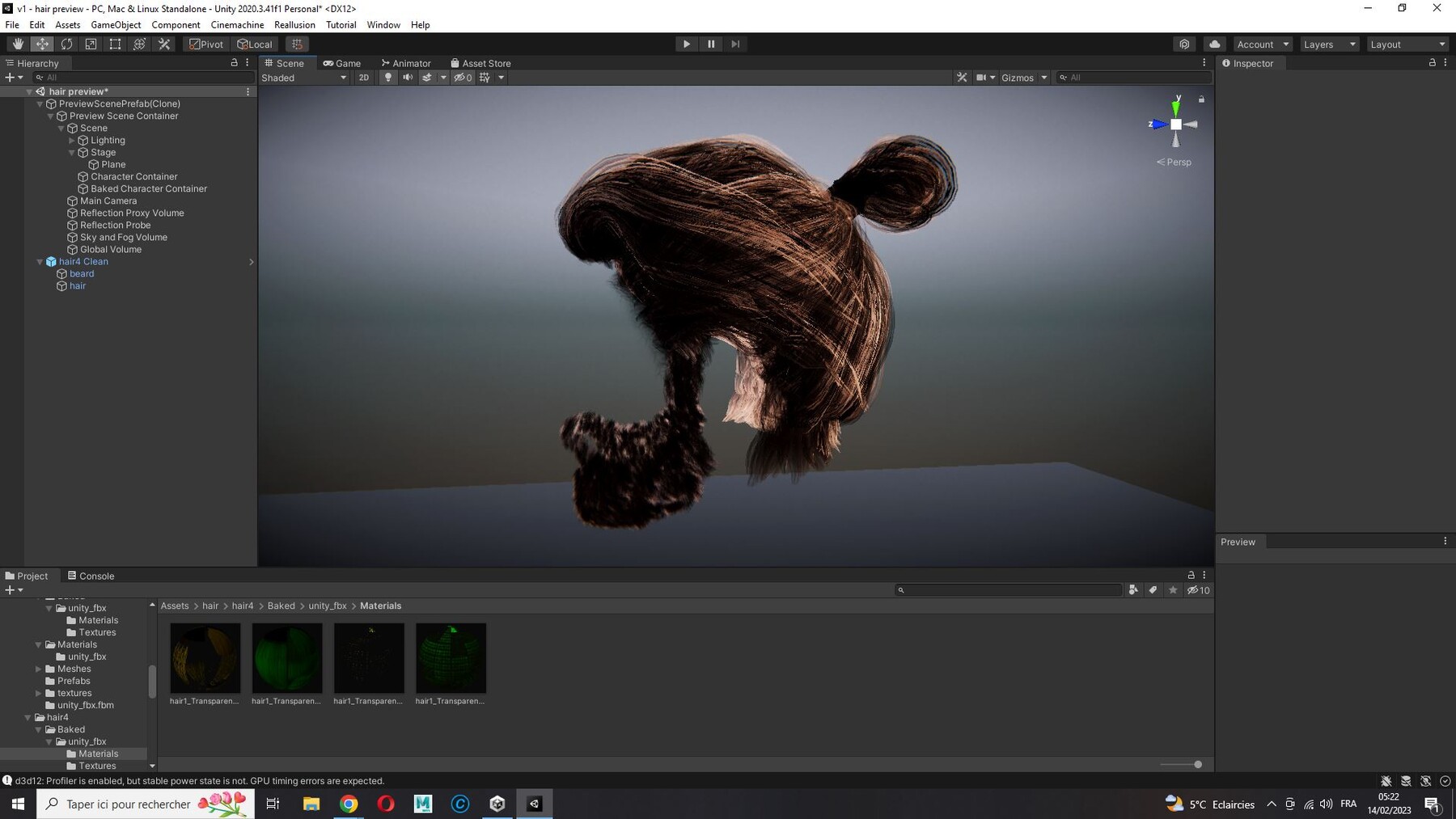Open Maya from the taskbar

click(x=423, y=804)
